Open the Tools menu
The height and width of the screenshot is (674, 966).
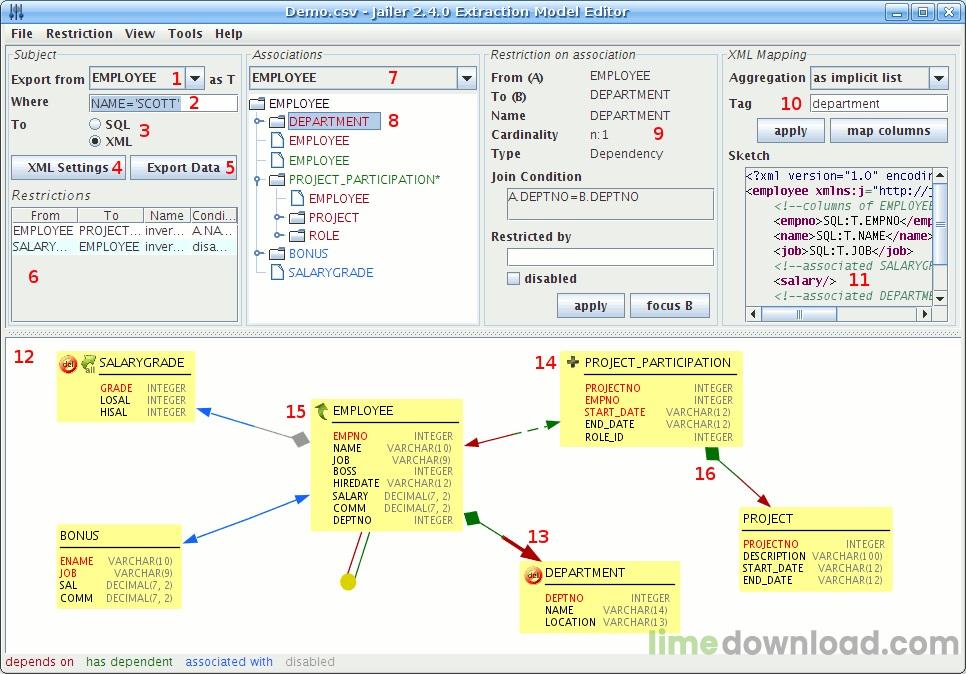click(185, 33)
